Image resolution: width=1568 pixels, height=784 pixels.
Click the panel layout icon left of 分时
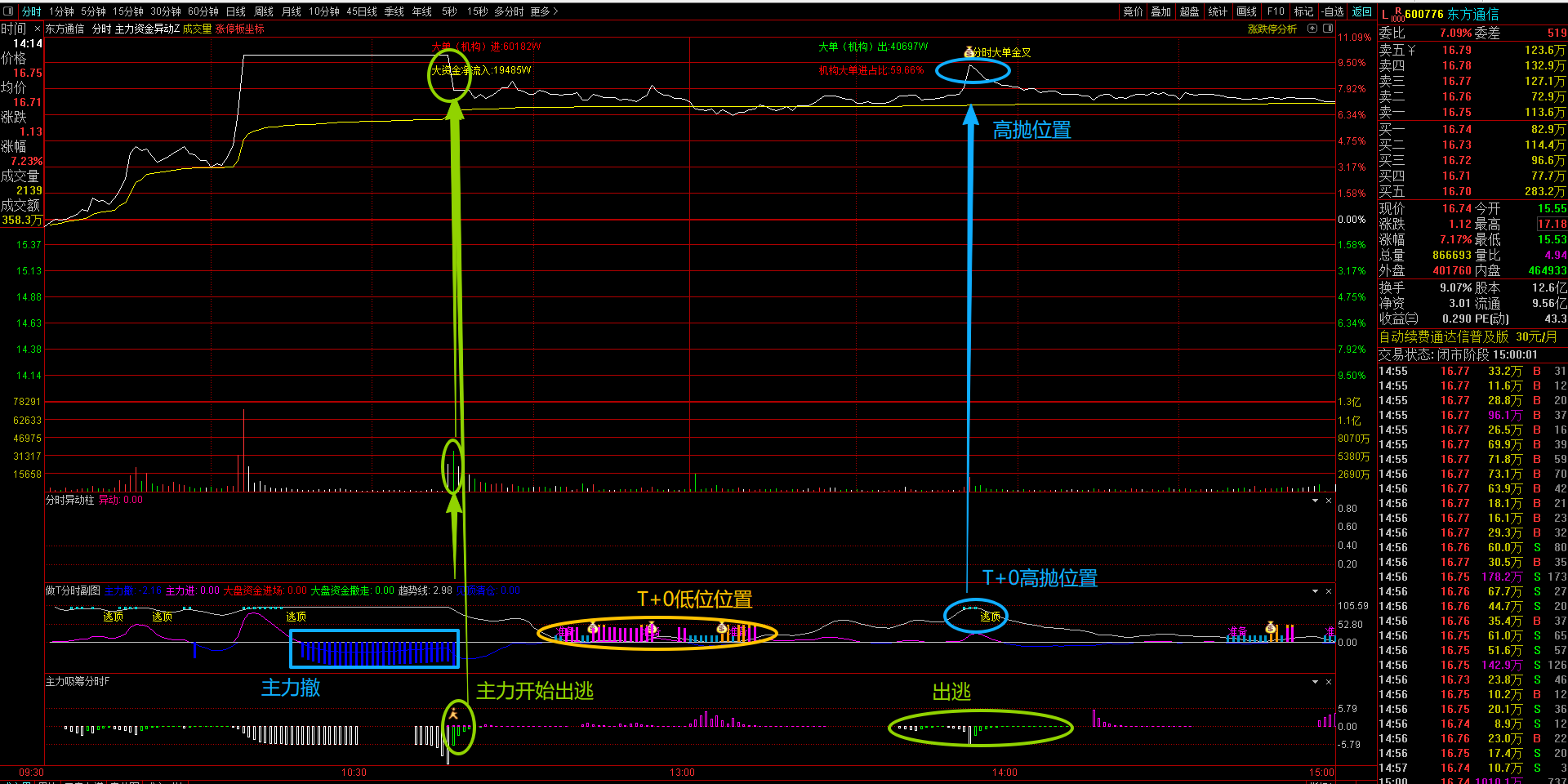9,11
